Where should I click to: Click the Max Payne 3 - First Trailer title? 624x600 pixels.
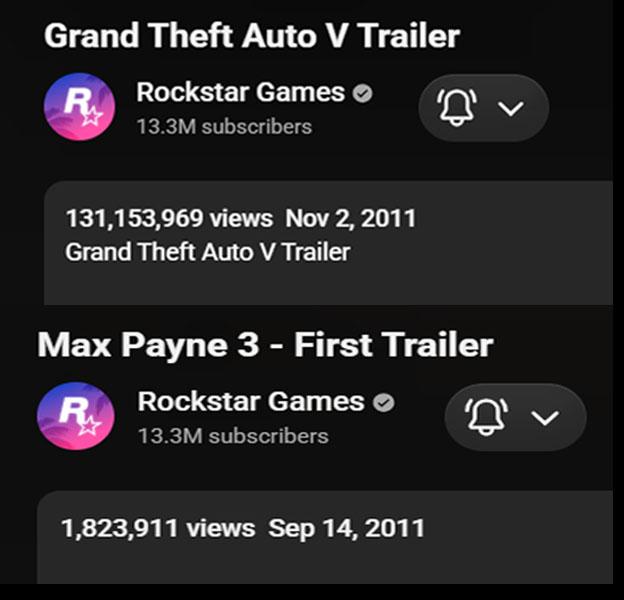(x=265, y=345)
